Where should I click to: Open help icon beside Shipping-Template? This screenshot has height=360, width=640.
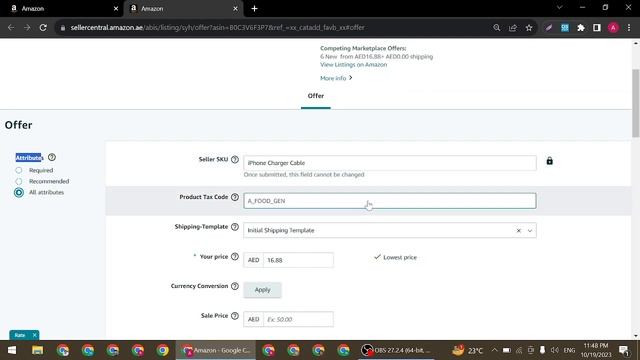point(235,227)
